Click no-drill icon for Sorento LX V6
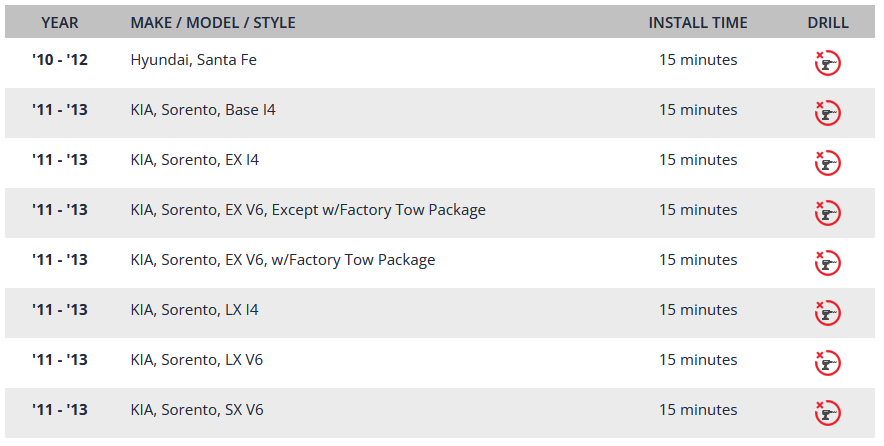The width and height of the screenshot is (884, 446). [827, 363]
